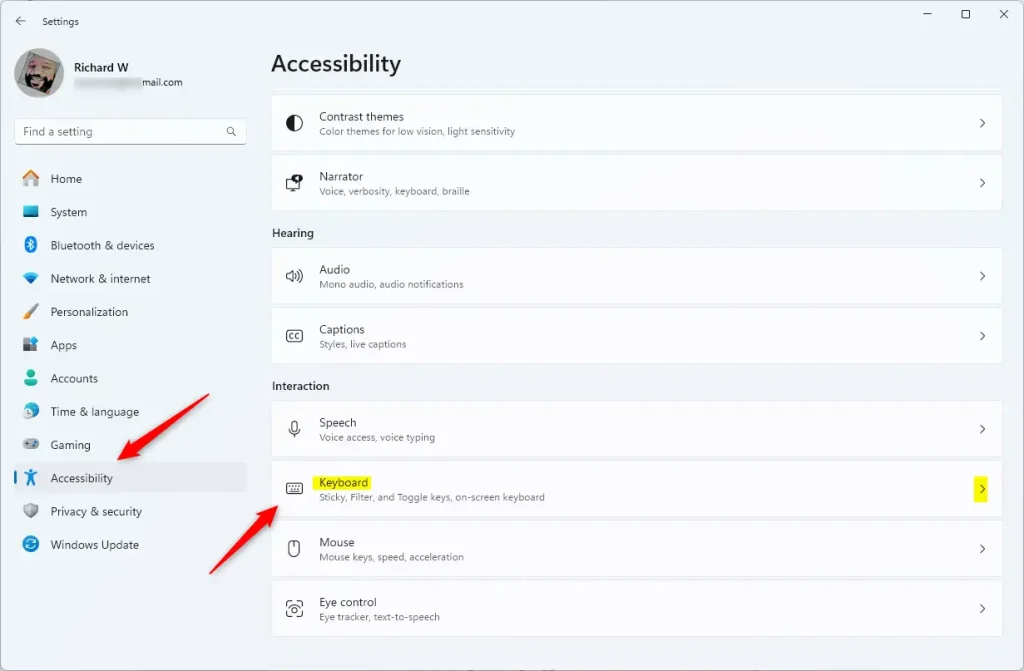Click the Narrator icon

294,183
